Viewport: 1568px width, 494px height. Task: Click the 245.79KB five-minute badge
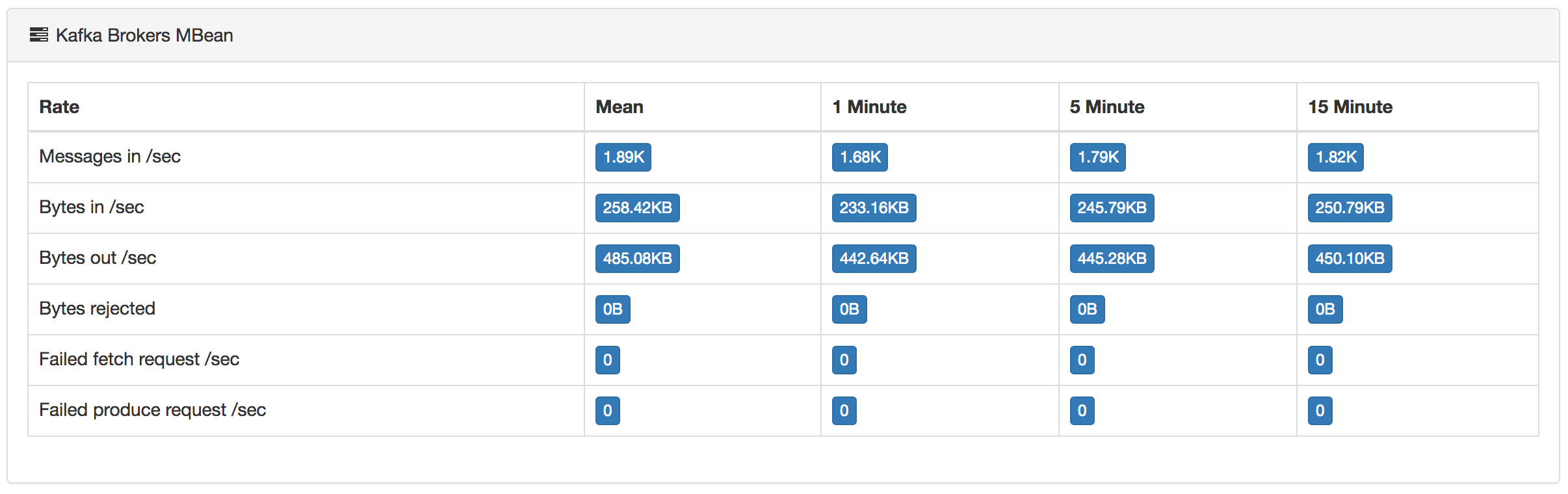(x=1112, y=208)
